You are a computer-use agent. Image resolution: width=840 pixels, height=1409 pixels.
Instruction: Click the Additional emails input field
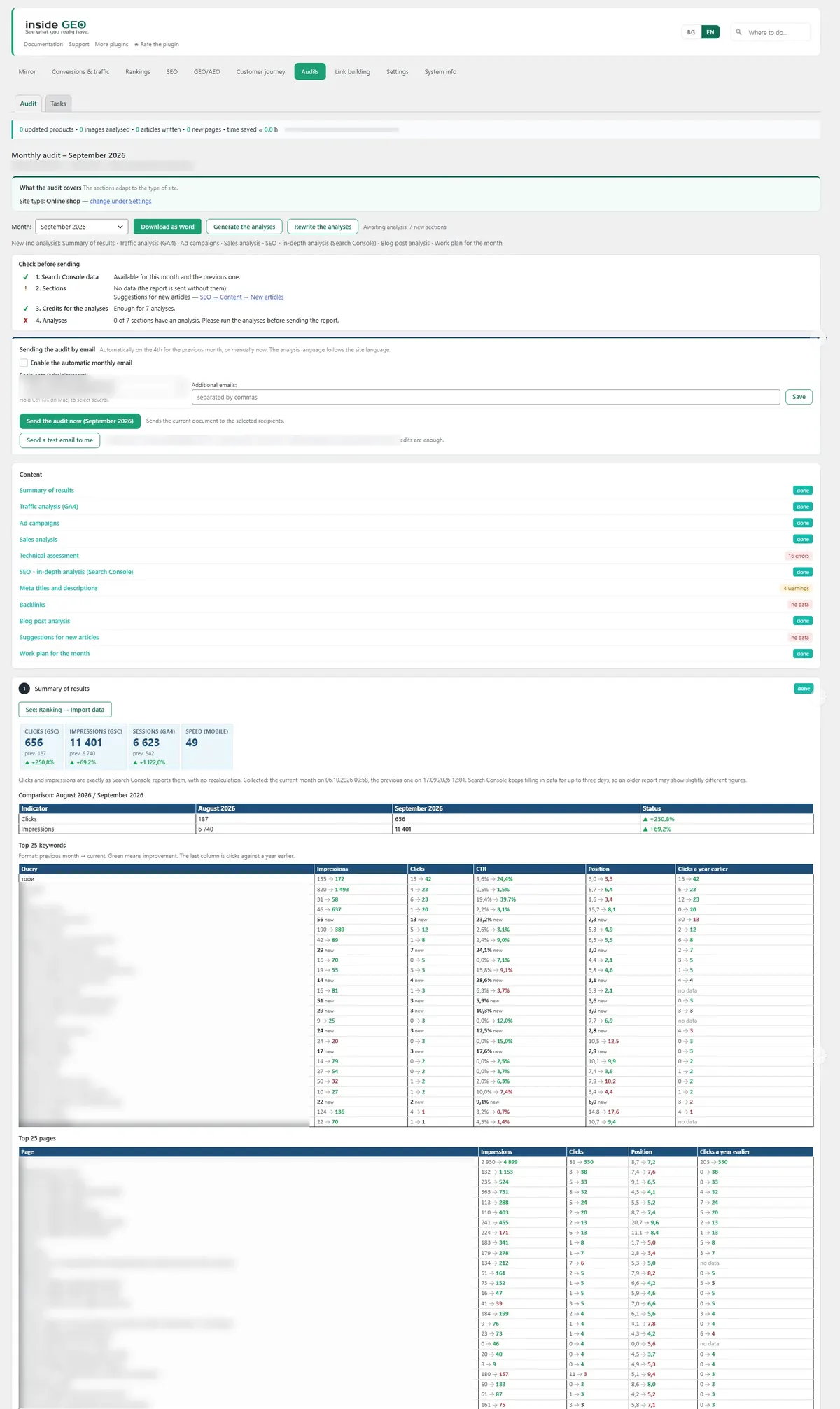pyautogui.click(x=486, y=397)
